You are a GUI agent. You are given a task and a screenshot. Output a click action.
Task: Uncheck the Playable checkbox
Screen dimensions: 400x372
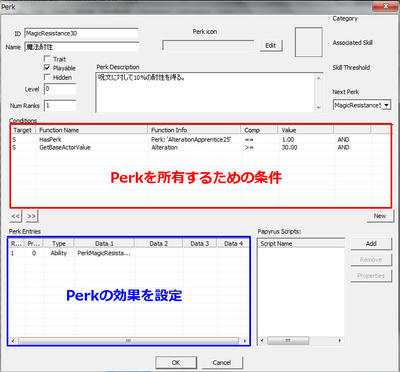(47, 68)
